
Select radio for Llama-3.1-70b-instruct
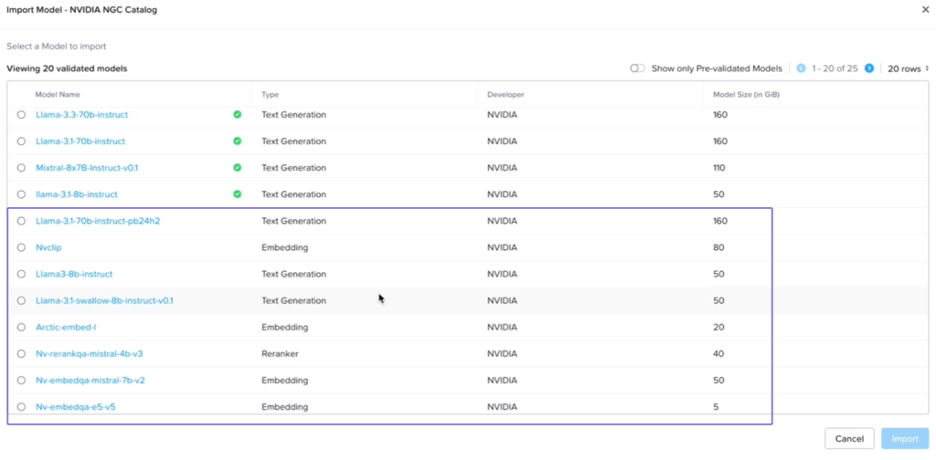click(x=21, y=141)
